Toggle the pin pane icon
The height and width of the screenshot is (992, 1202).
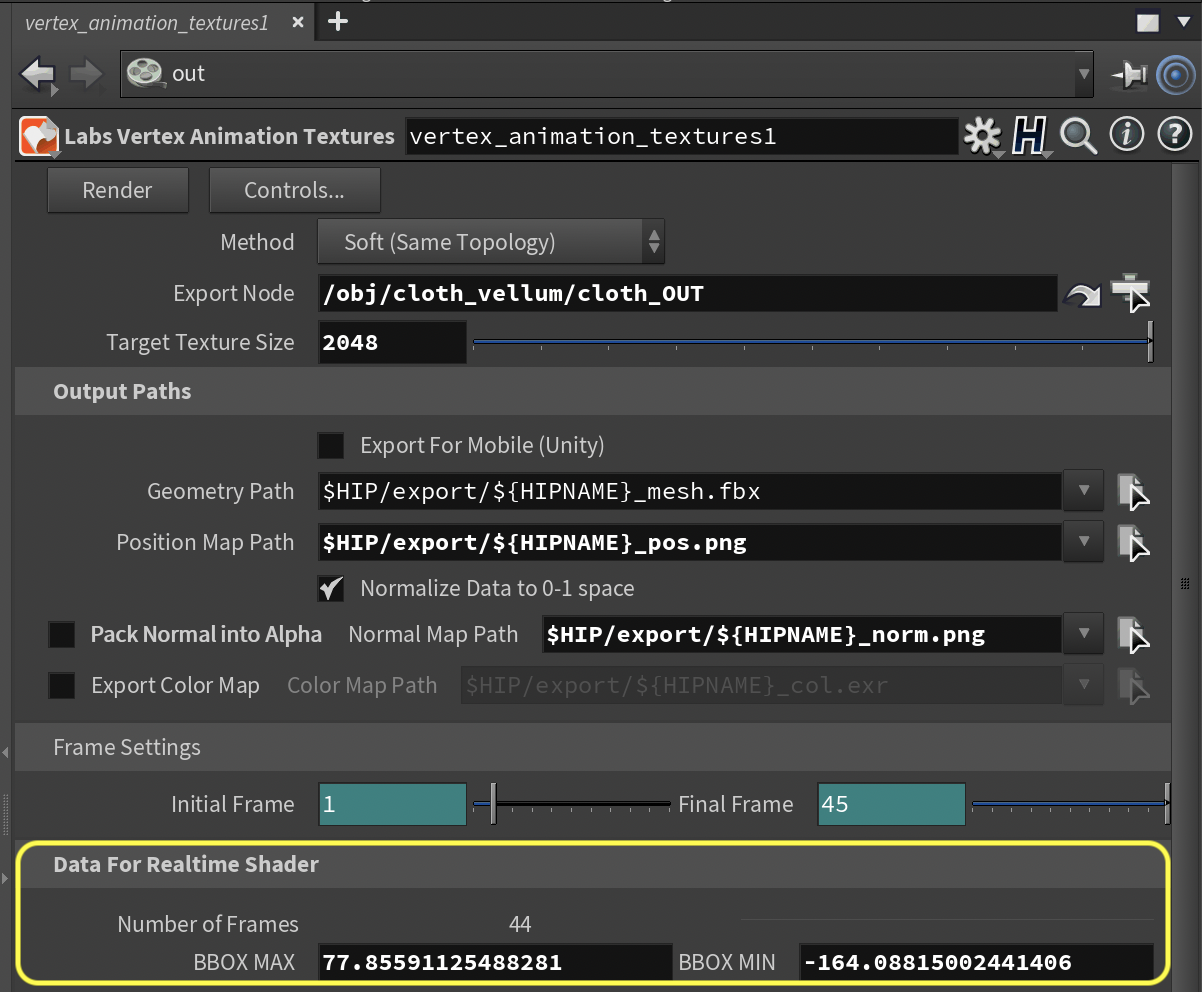[1129, 75]
